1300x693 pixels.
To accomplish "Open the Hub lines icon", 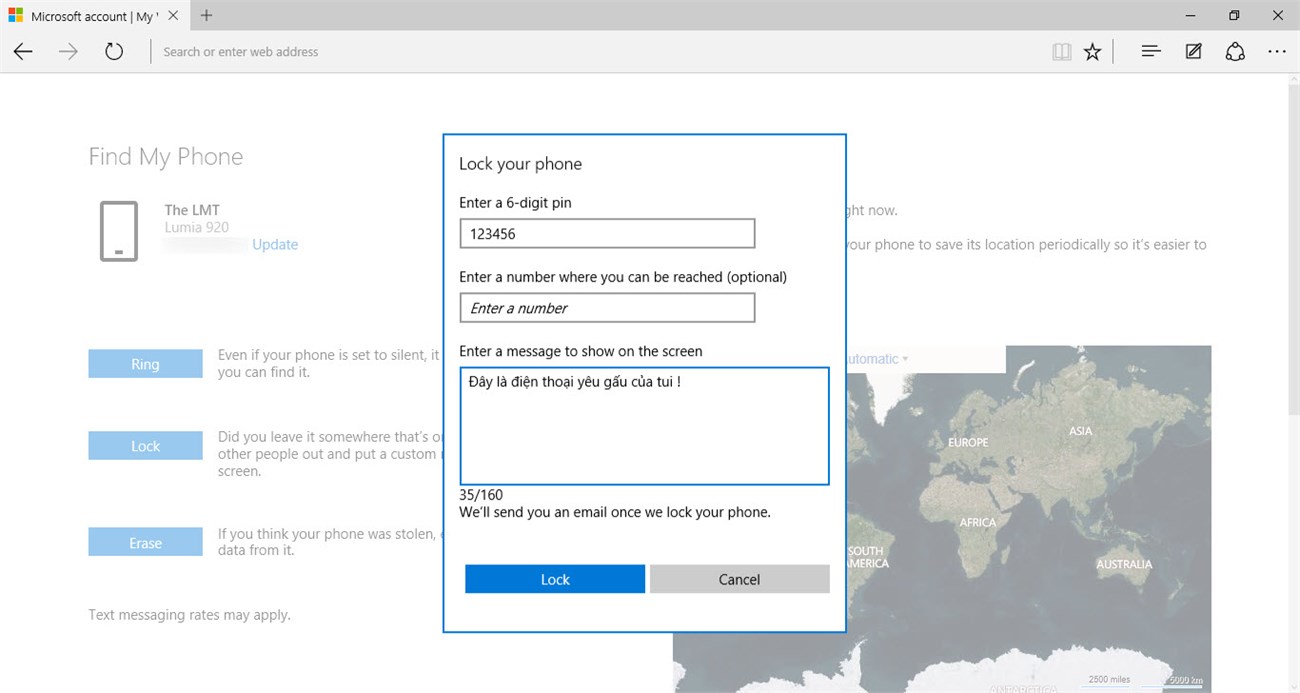I will click(x=1151, y=52).
